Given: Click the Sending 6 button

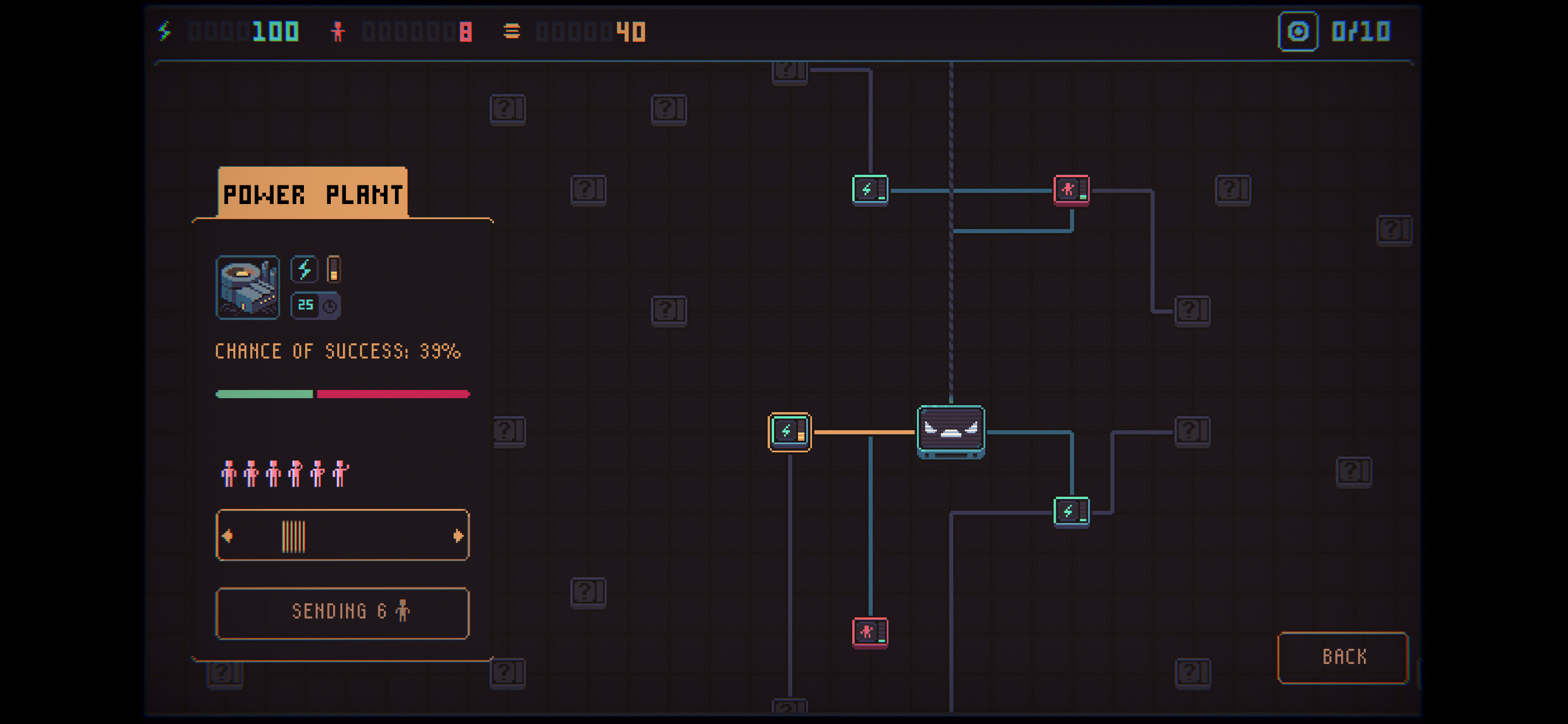Looking at the screenshot, I should tap(342, 613).
